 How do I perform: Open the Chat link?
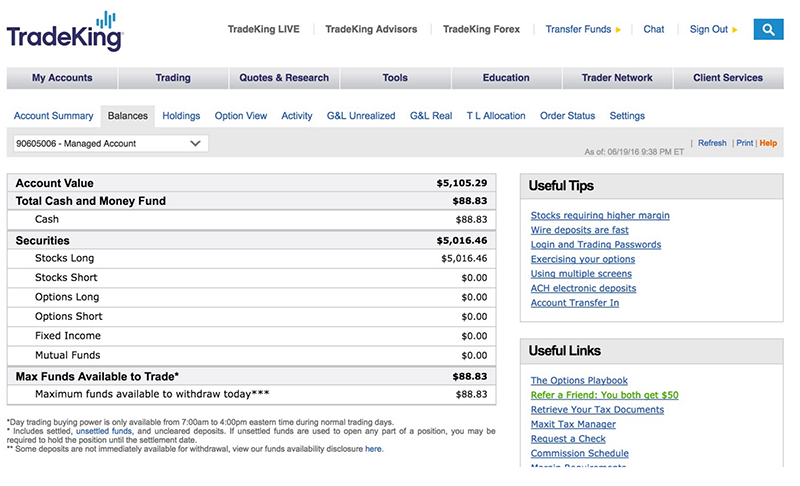pyautogui.click(x=654, y=30)
